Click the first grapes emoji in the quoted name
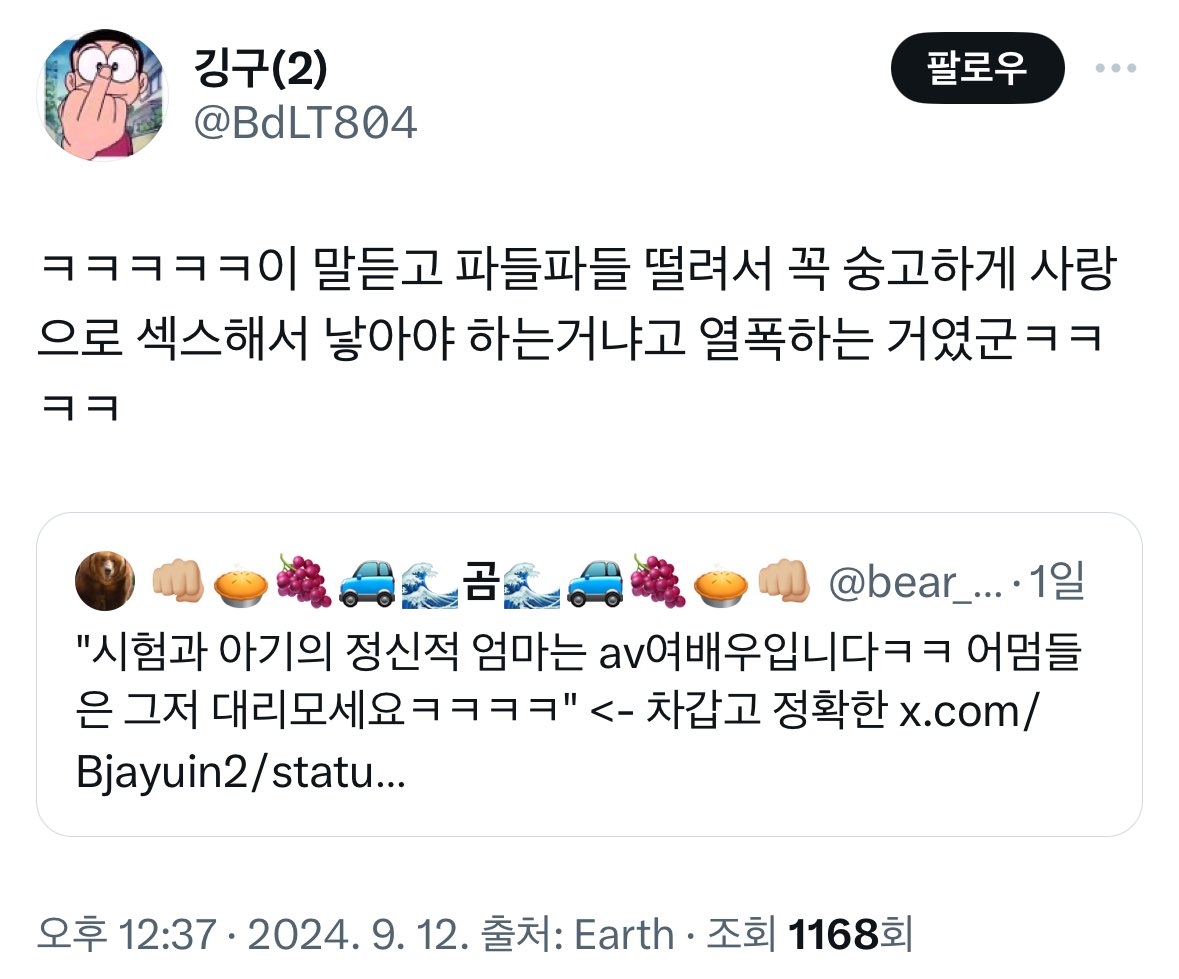 [x=303, y=581]
